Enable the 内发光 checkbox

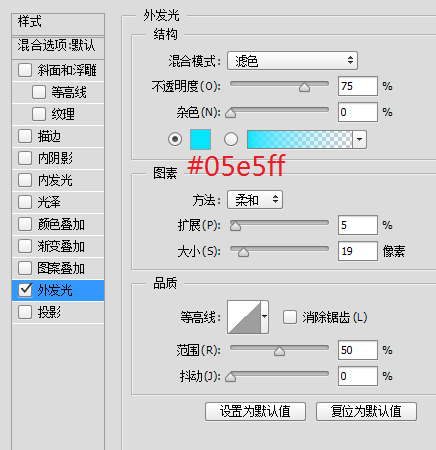point(25,180)
